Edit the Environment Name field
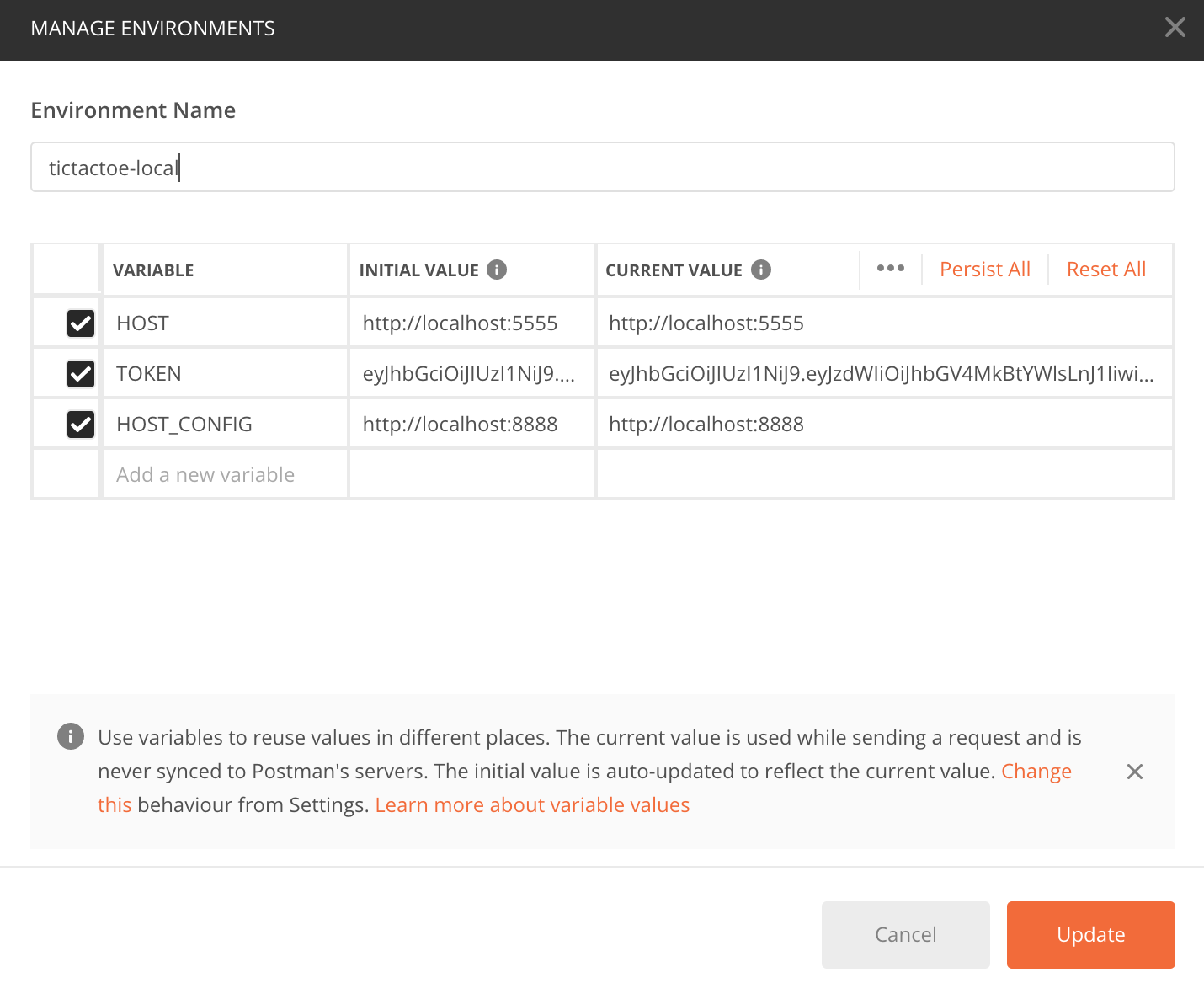Viewport: 1204px width, 999px height. point(602,167)
